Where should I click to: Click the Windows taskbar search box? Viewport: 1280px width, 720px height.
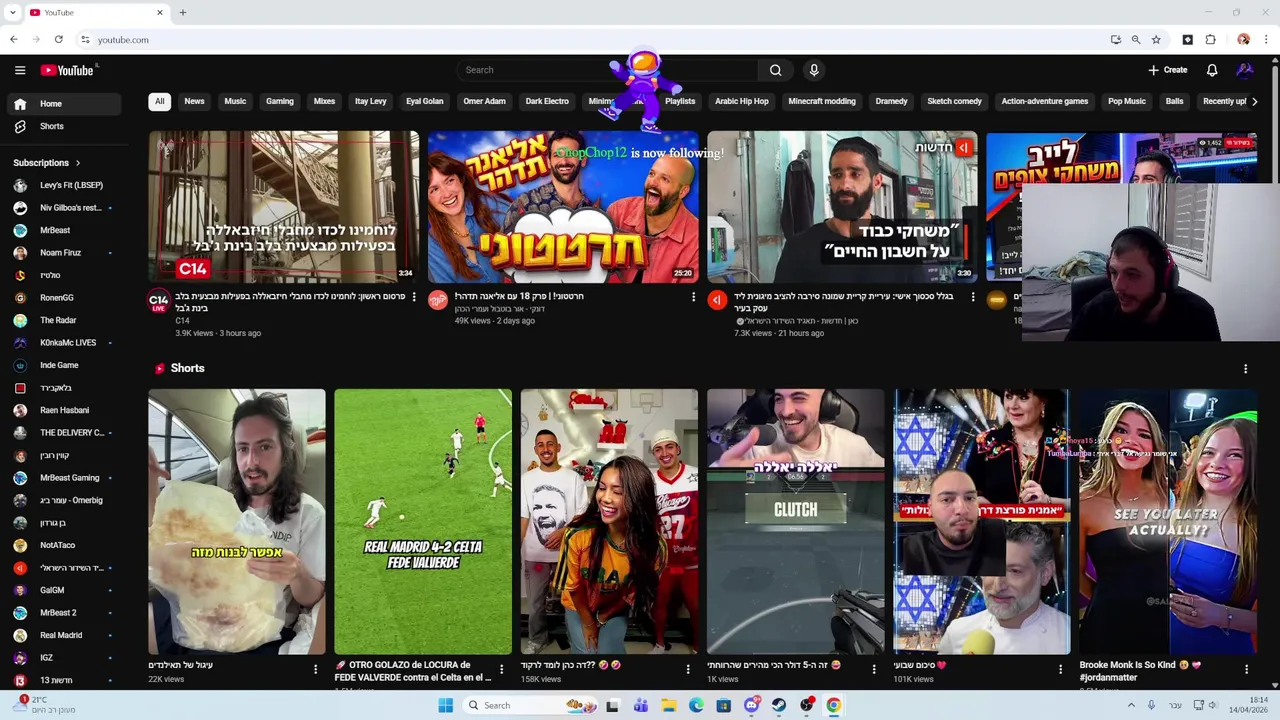pyautogui.click(x=530, y=705)
